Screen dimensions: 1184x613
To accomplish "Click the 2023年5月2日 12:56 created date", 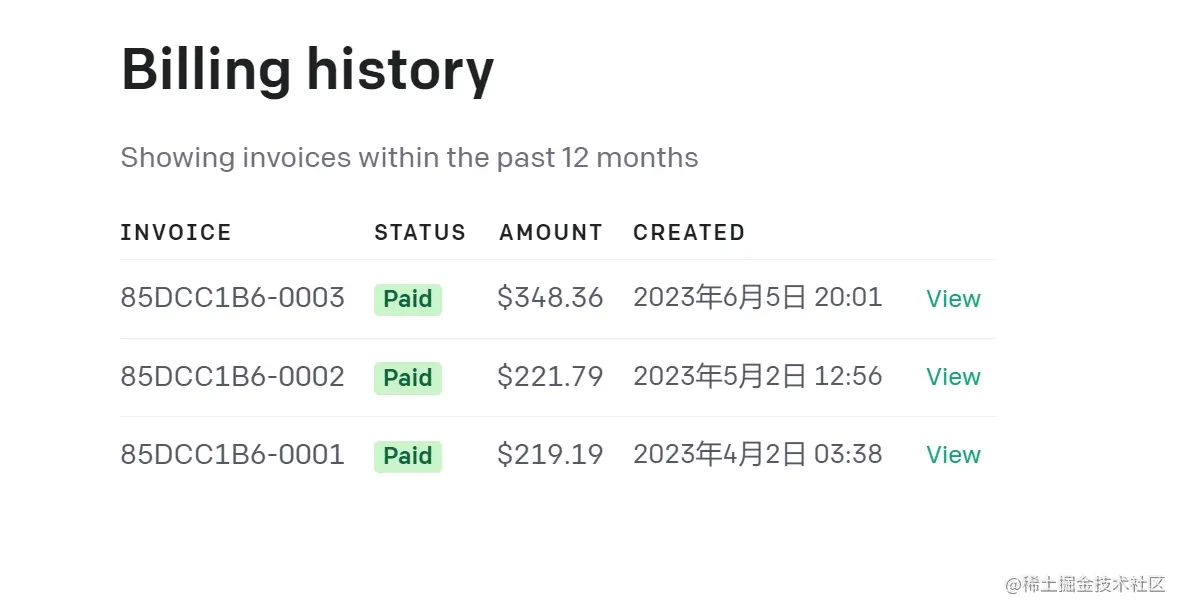I will (x=757, y=377).
